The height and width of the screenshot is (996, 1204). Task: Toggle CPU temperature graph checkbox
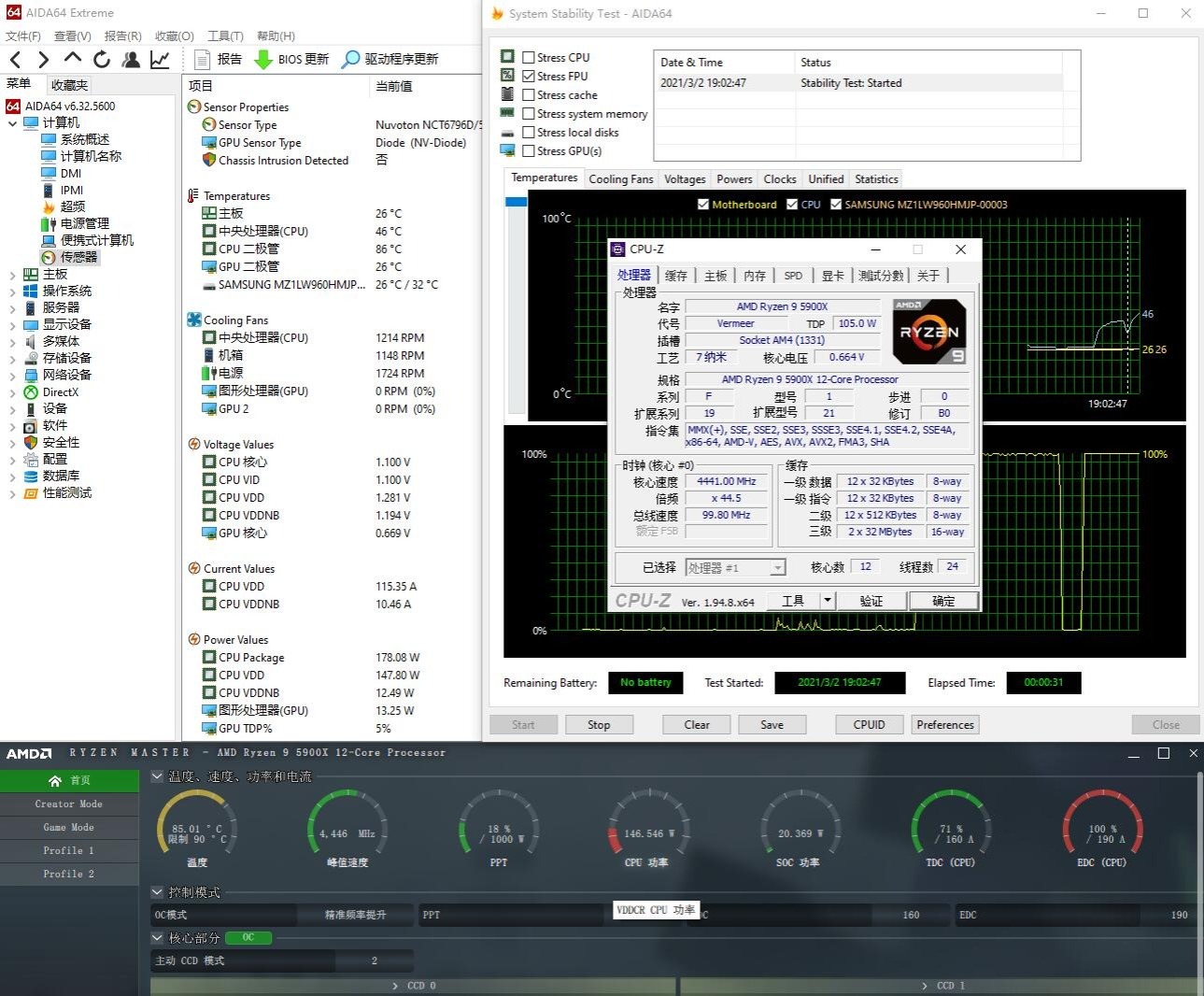point(792,204)
